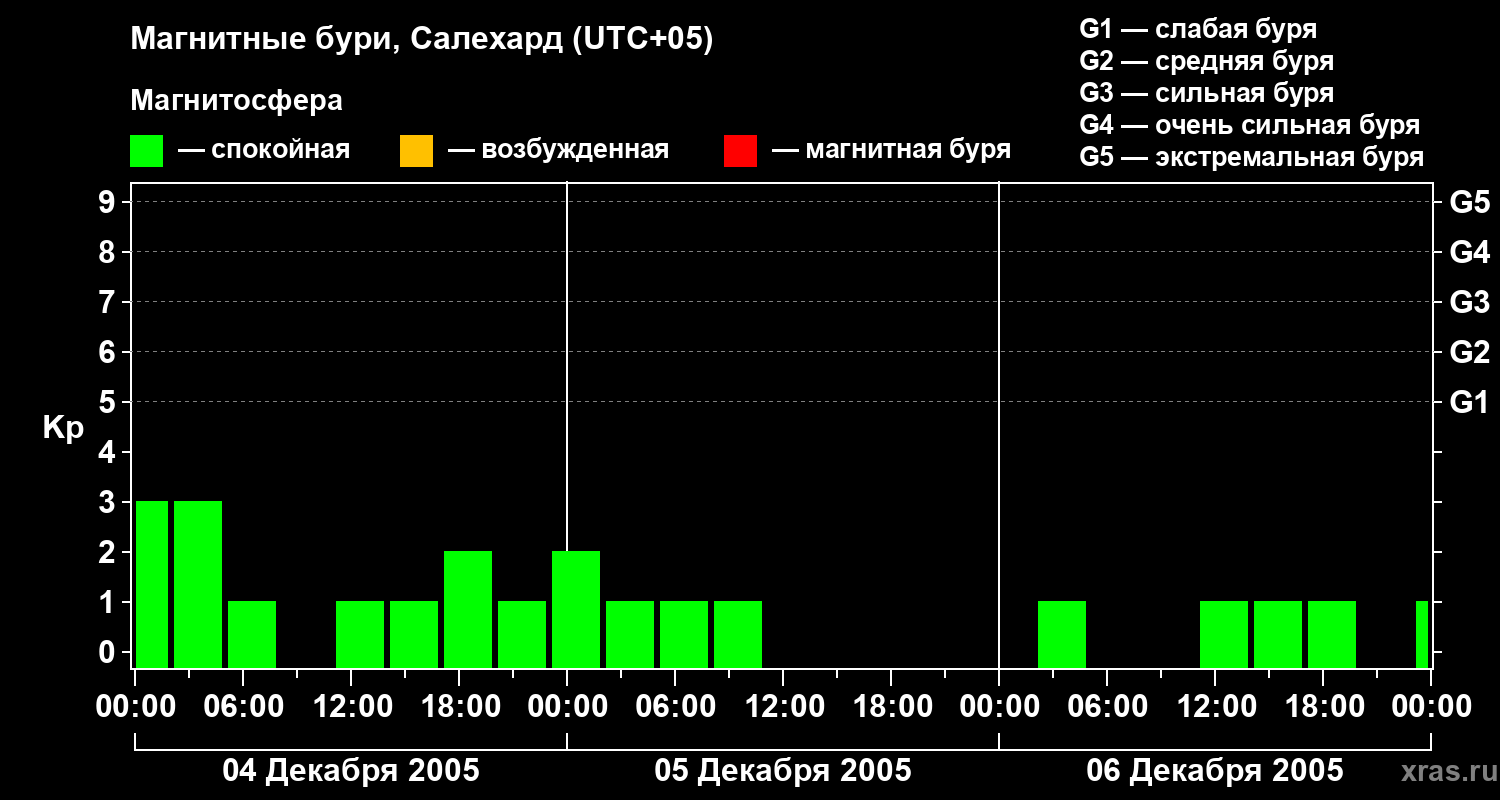Click the Kp 1 bar at 12:00 on 06 December
1500x800 pixels.
(1224, 634)
